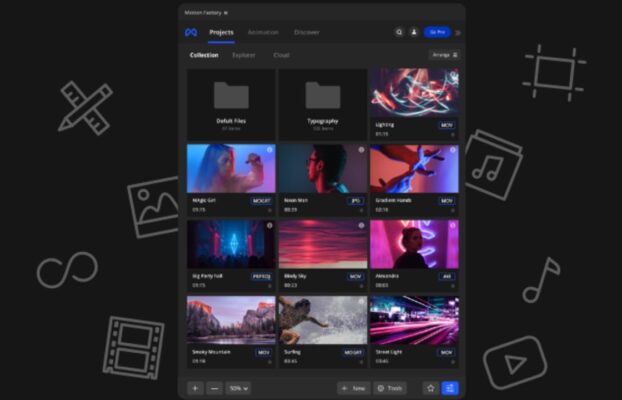Click the Go Pro button
This screenshot has height=400, width=622.
coord(437,32)
